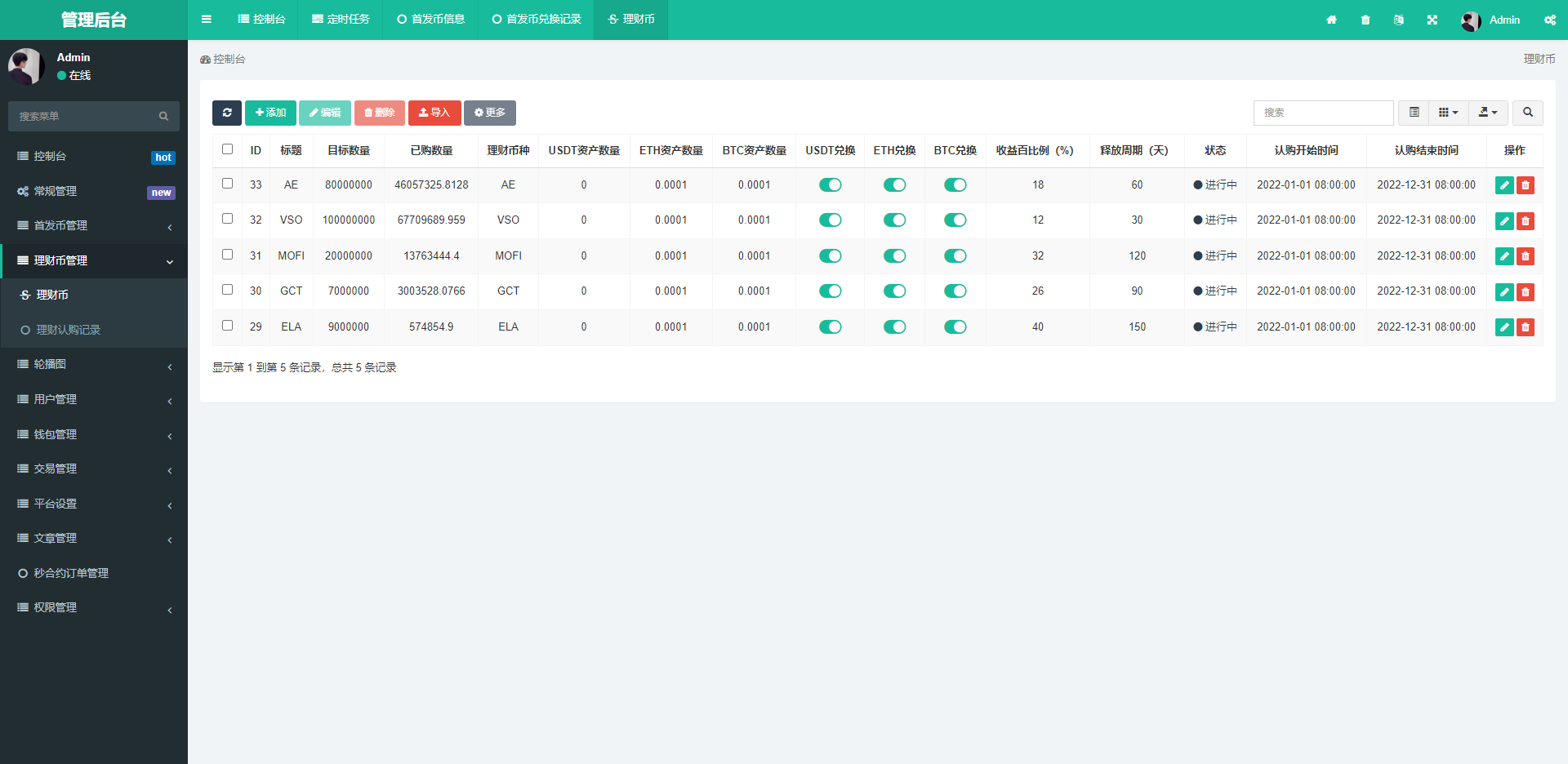Click the hamburger sidebar toggle icon

coord(207,20)
